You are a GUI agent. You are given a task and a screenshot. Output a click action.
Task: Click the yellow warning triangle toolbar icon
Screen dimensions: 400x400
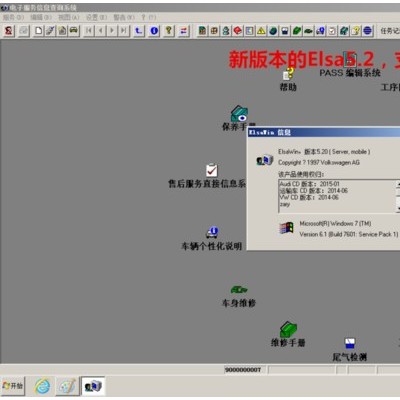point(261,31)
